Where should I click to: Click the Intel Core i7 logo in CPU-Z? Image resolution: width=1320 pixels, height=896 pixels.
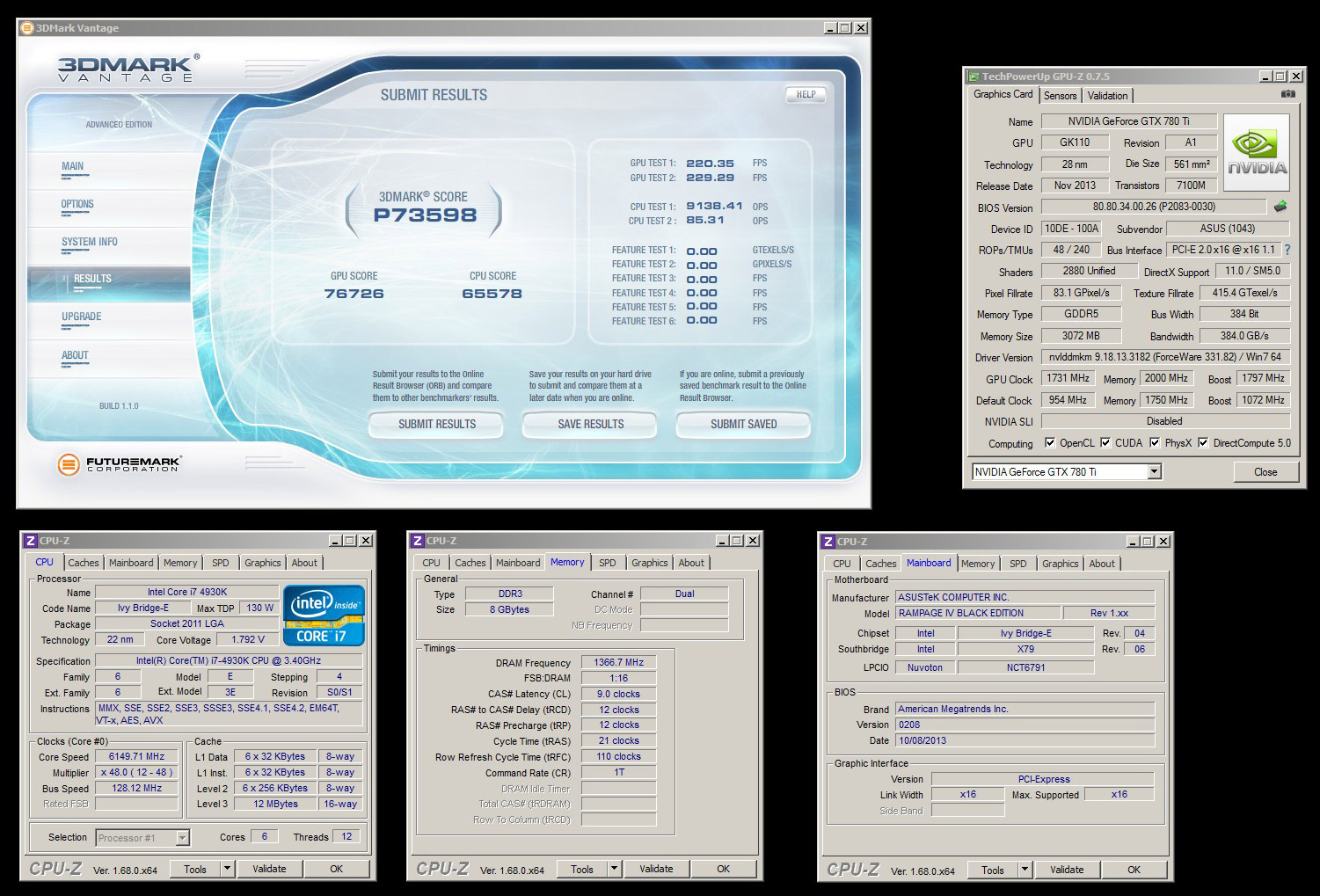(323, 616)
